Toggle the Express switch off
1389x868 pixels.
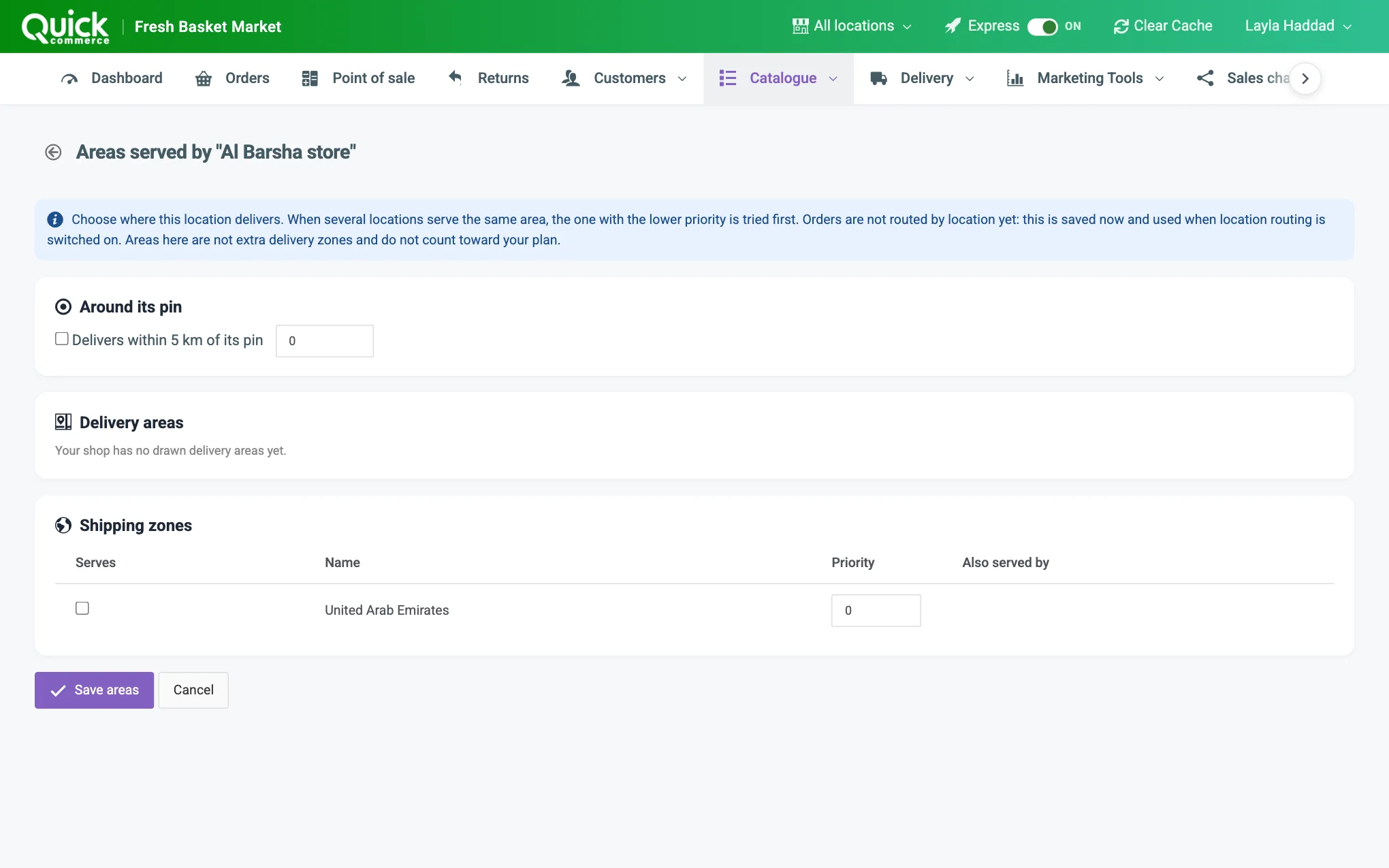pos(1042,27)
